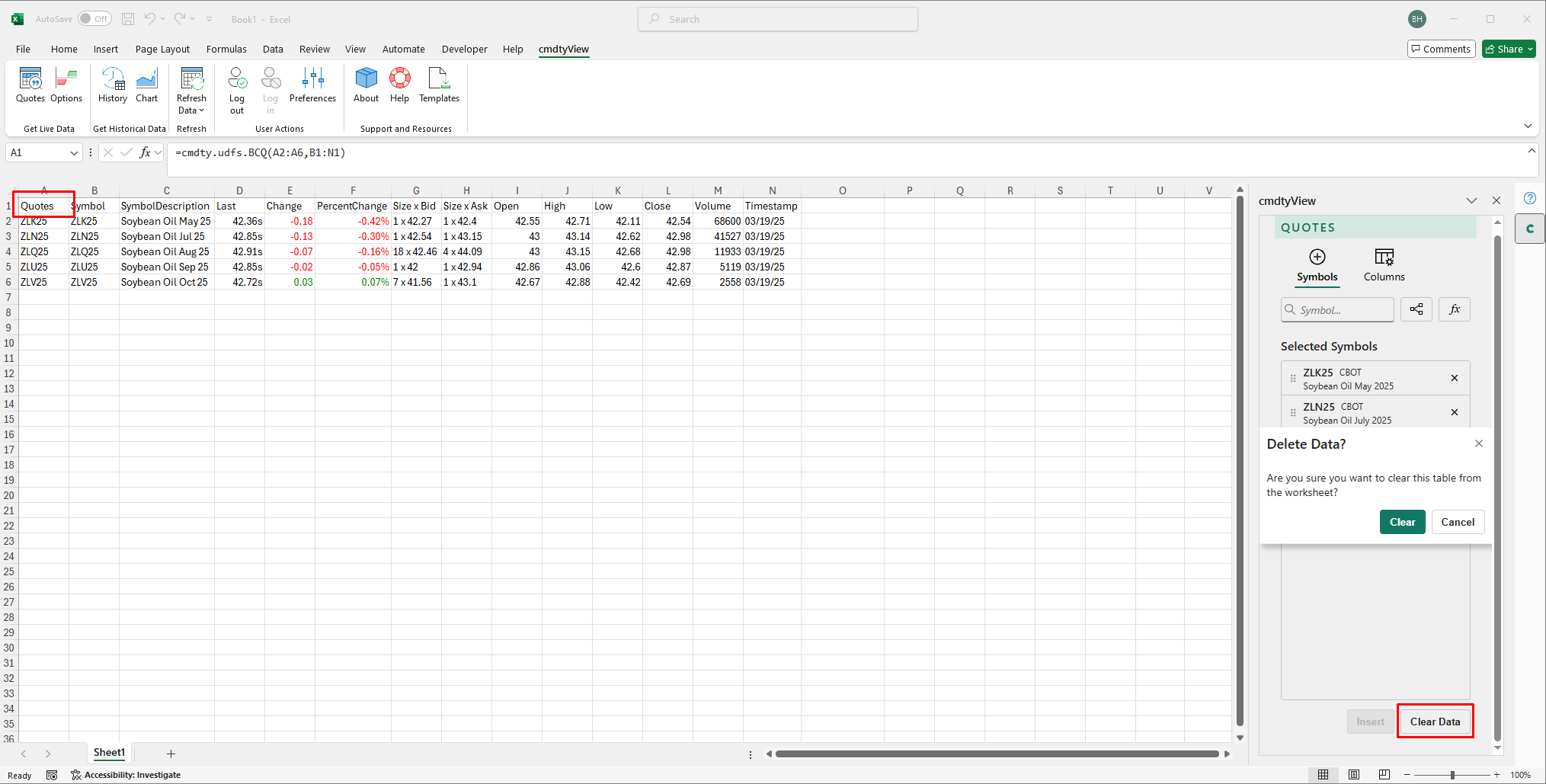Remove ZLK25 from Selected Symbols

point(1455,378)
